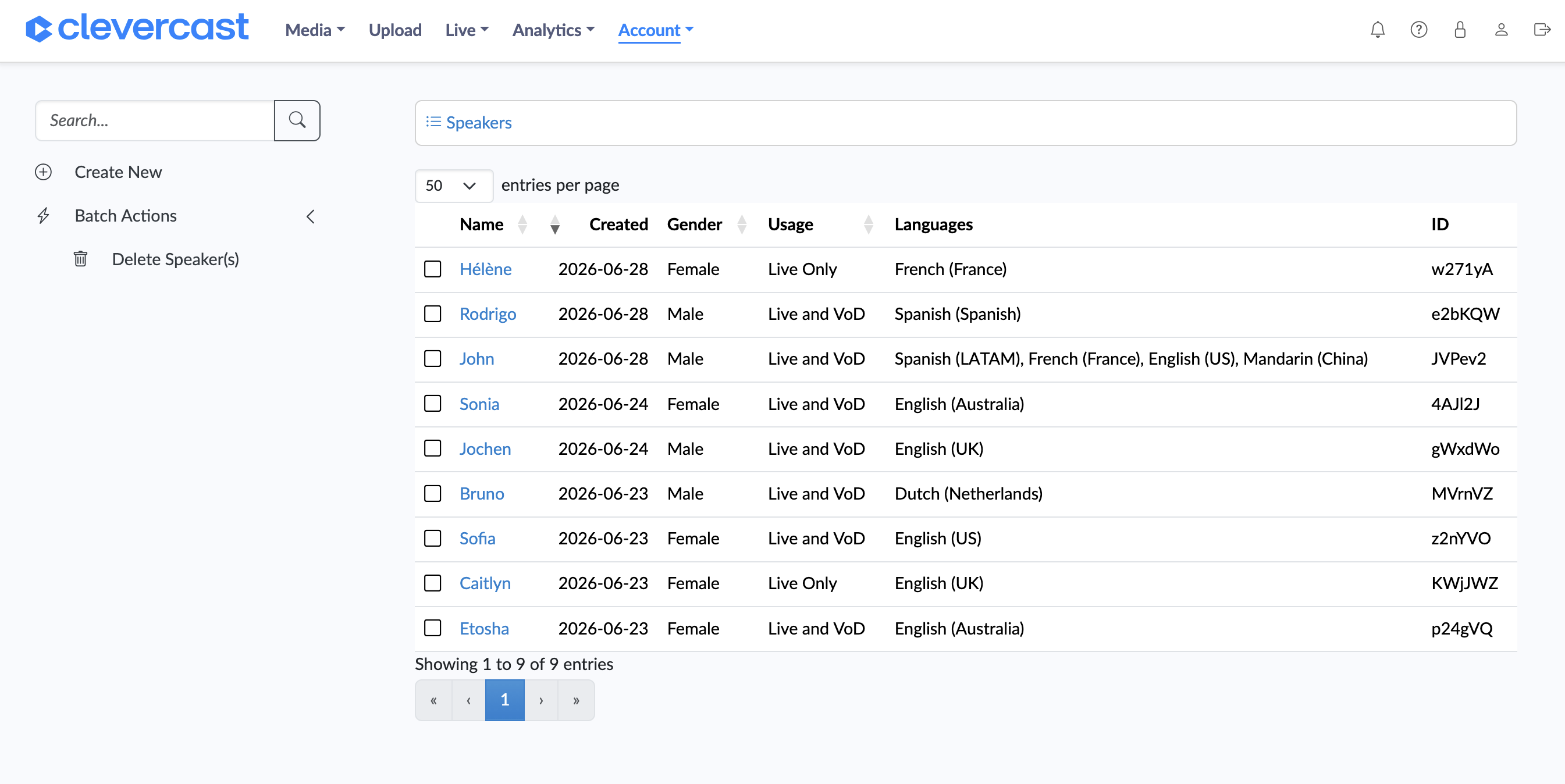Go to previous page of results
This screenshot has width=1565, height=784.
(x=468, y=700)
